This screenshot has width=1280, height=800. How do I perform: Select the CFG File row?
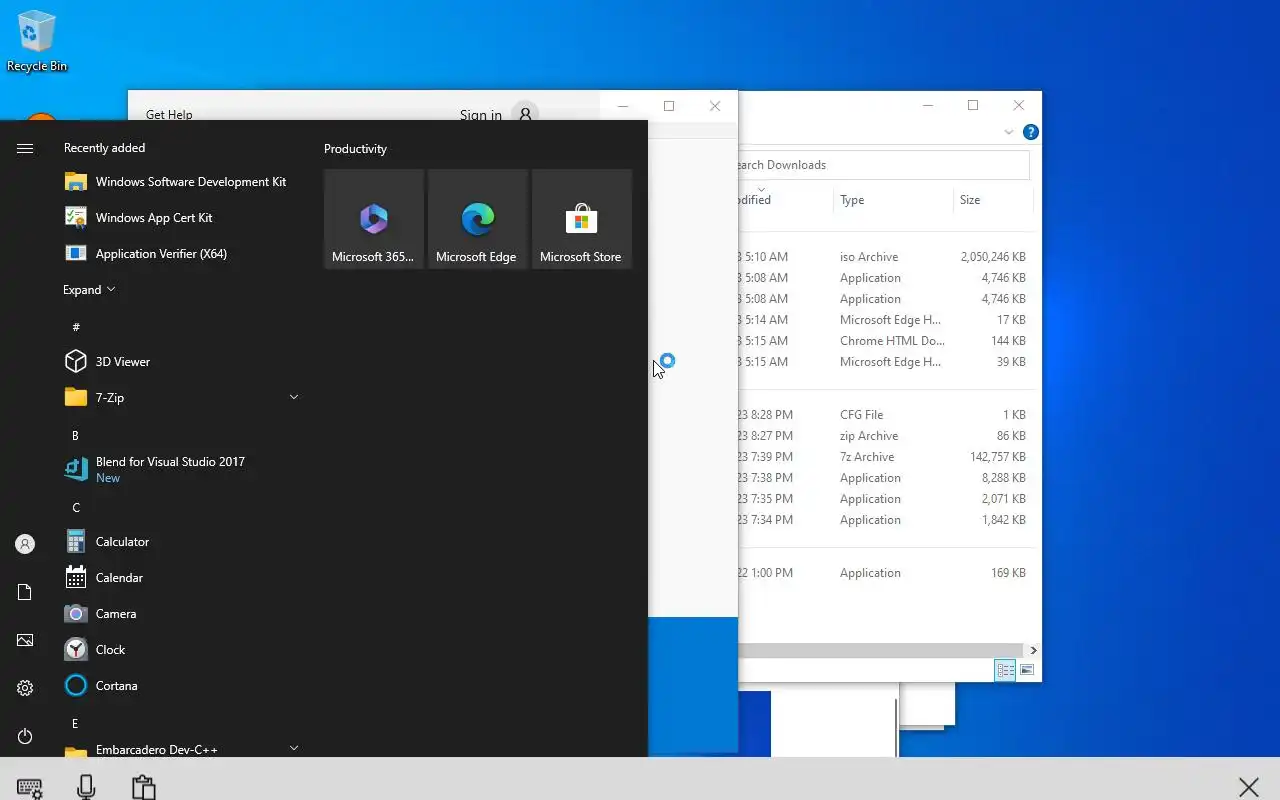coord(885,415)
